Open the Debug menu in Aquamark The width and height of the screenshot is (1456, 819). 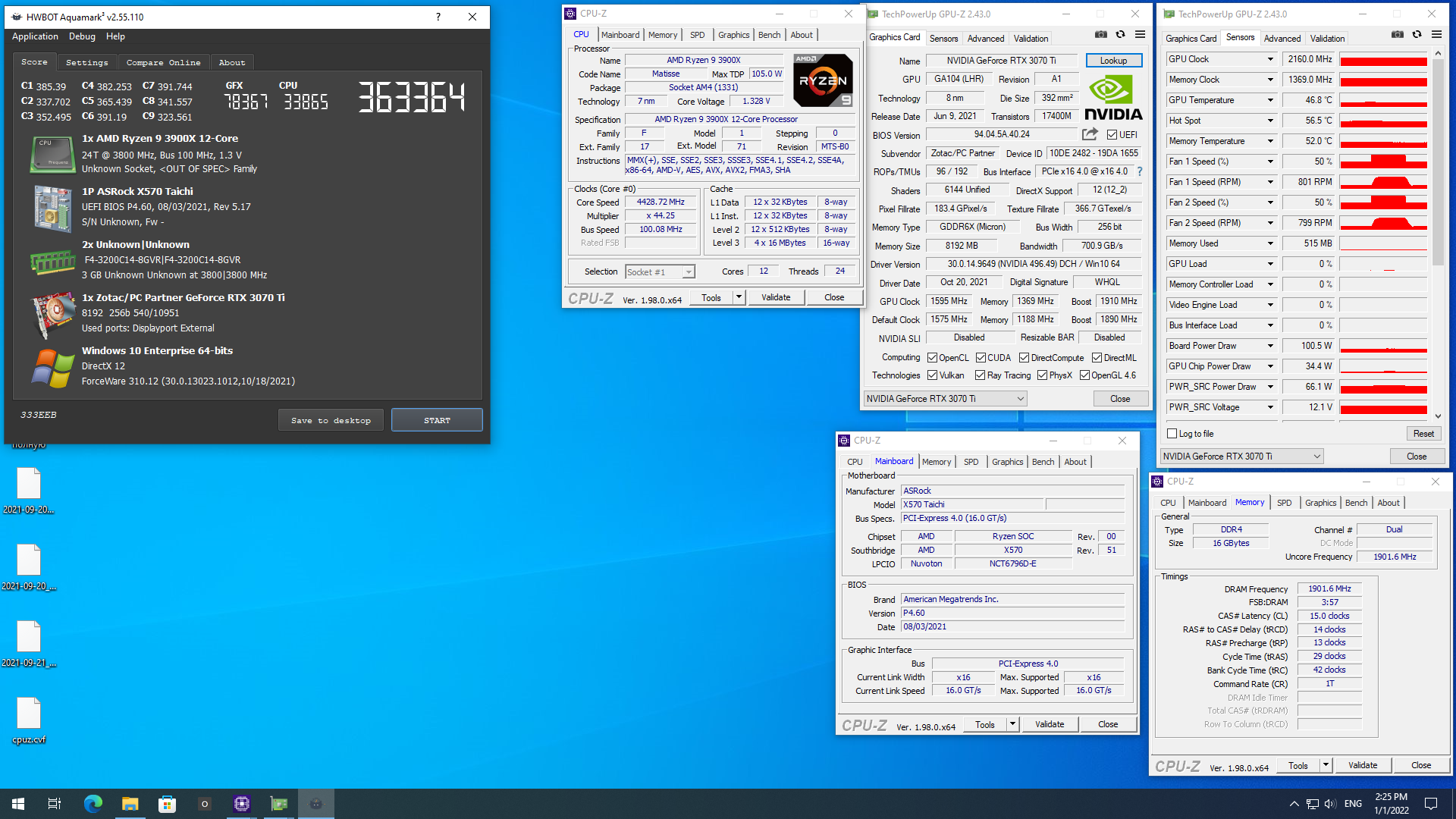[x=82, y=36]
